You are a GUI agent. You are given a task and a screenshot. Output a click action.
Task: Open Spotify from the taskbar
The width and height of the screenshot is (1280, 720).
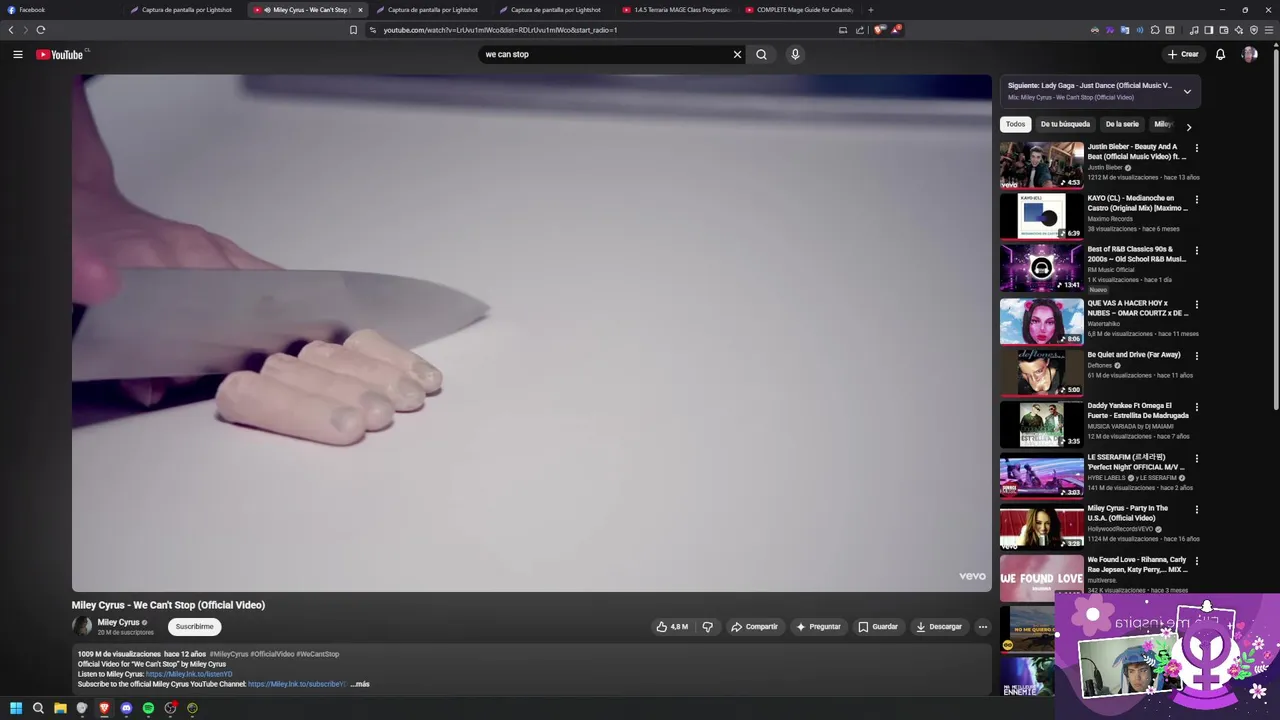tap(148, 708)
